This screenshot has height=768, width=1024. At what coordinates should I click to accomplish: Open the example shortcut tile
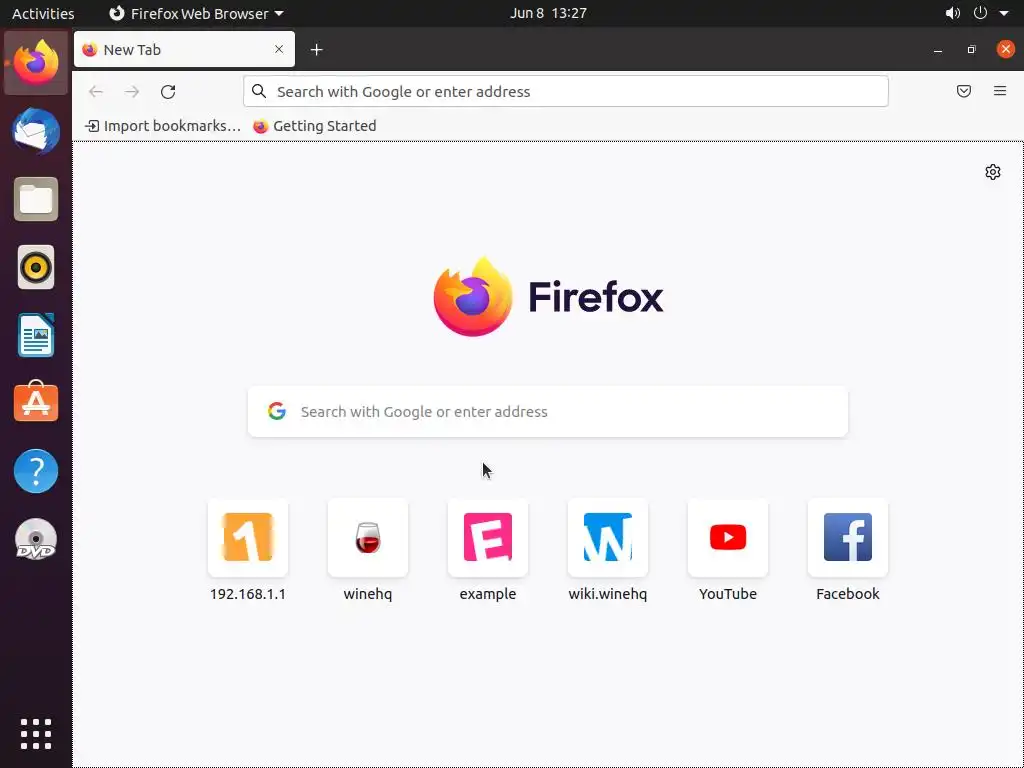tap(488, 550)
